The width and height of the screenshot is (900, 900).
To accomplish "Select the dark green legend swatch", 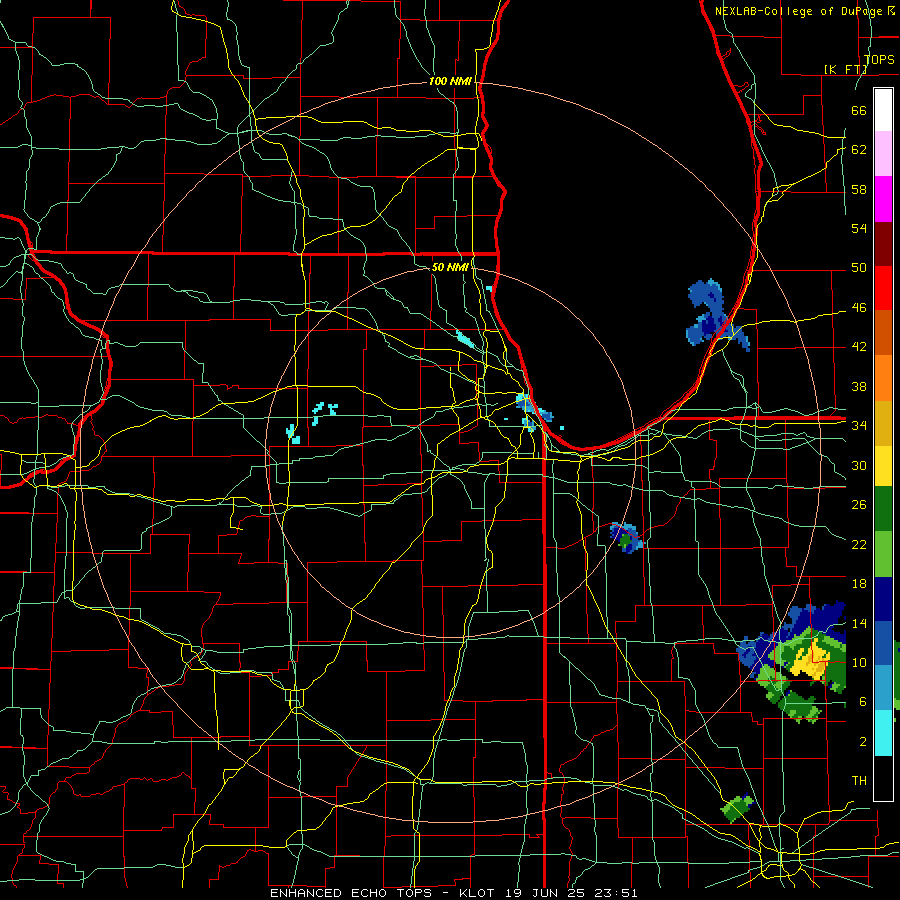I will pyautogui.click(x=883, y=509).
